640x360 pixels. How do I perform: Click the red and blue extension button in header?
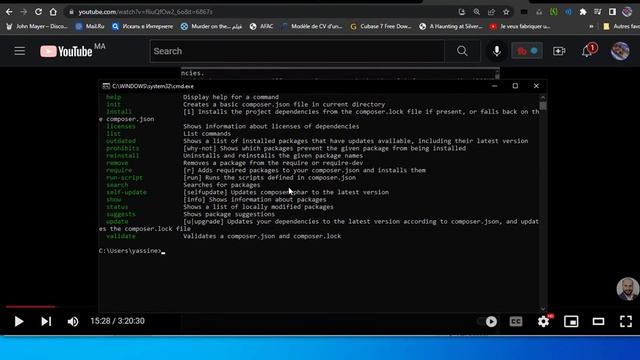pos(527,51)
